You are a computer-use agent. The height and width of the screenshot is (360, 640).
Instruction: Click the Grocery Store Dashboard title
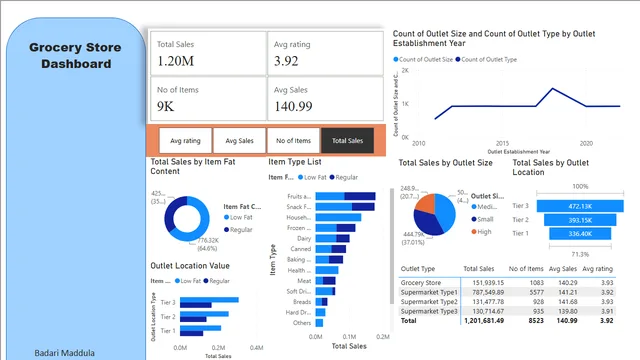click(x=76, y=56)
